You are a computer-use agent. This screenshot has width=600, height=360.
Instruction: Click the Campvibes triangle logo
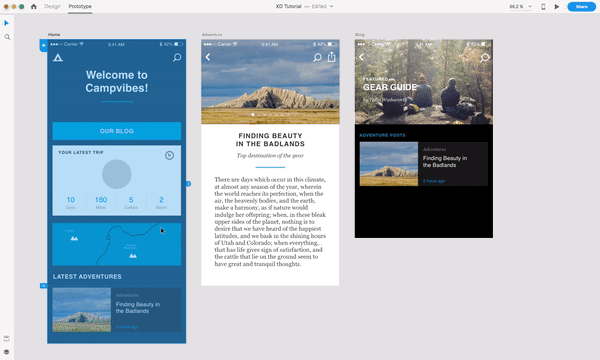(x=58, y=58)
